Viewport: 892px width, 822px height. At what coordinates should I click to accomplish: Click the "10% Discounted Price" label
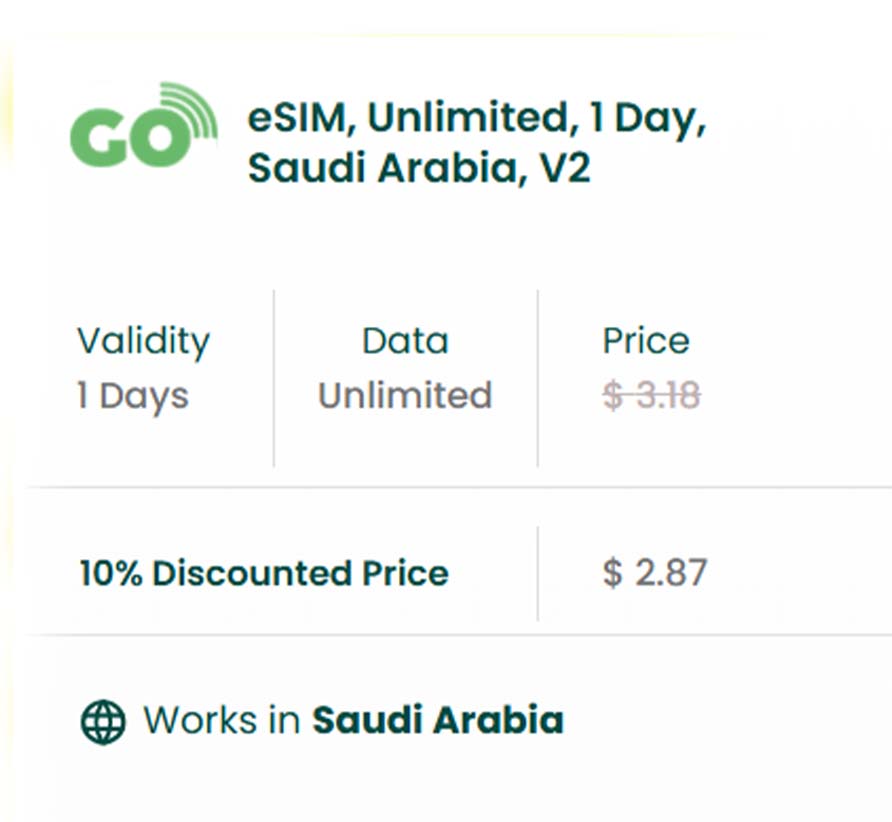coord(264,574)
